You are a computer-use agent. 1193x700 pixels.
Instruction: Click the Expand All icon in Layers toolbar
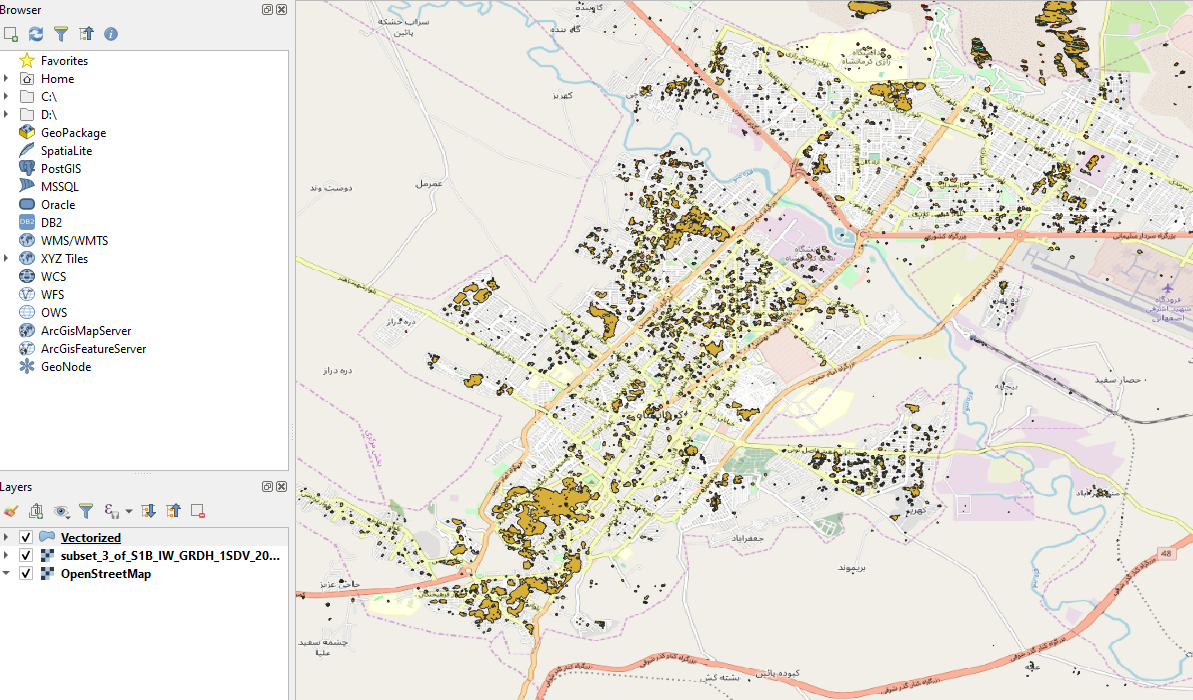(148, 510)
